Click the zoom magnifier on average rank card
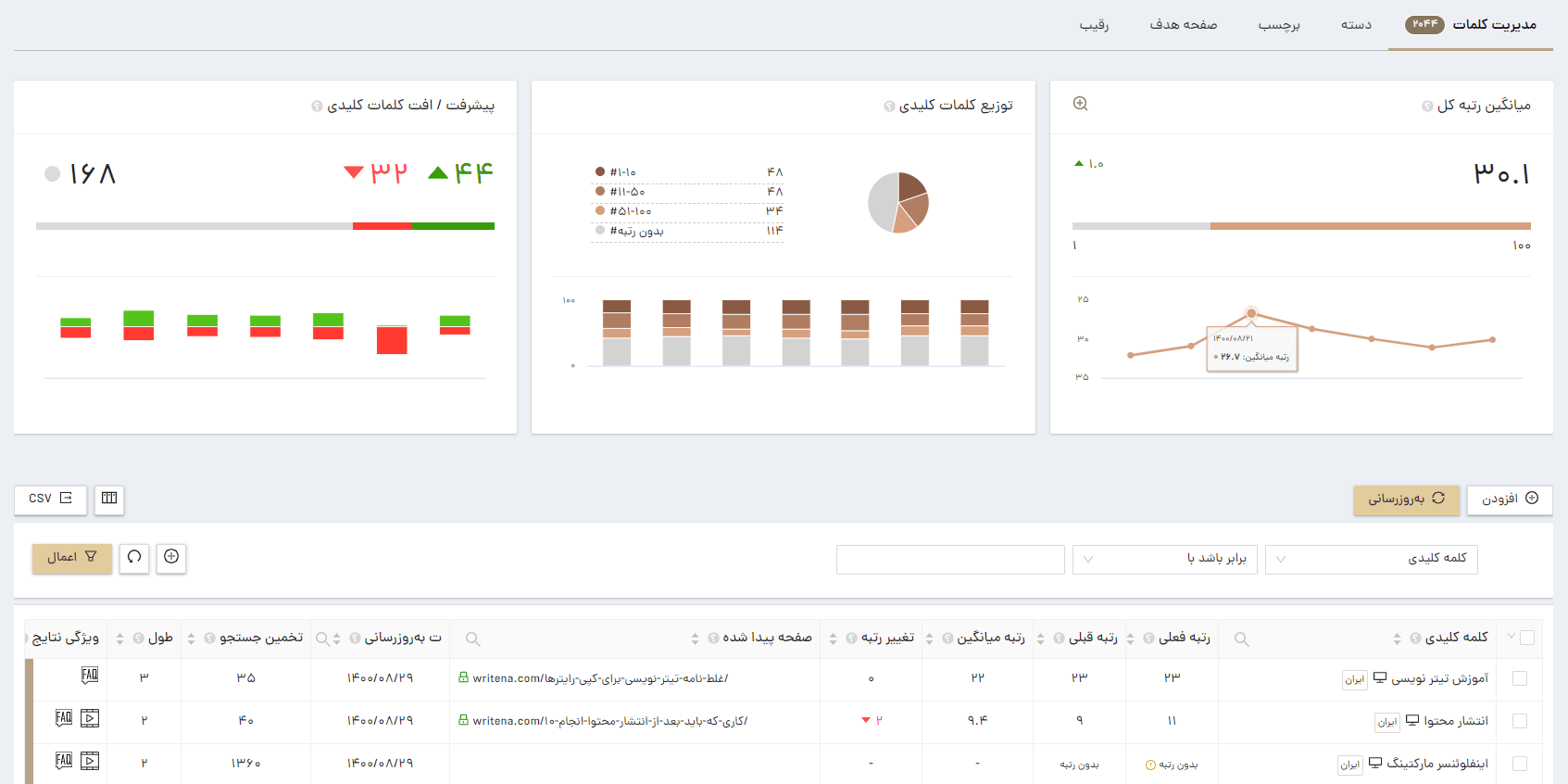The image size is (1568, 784). 1080,104
